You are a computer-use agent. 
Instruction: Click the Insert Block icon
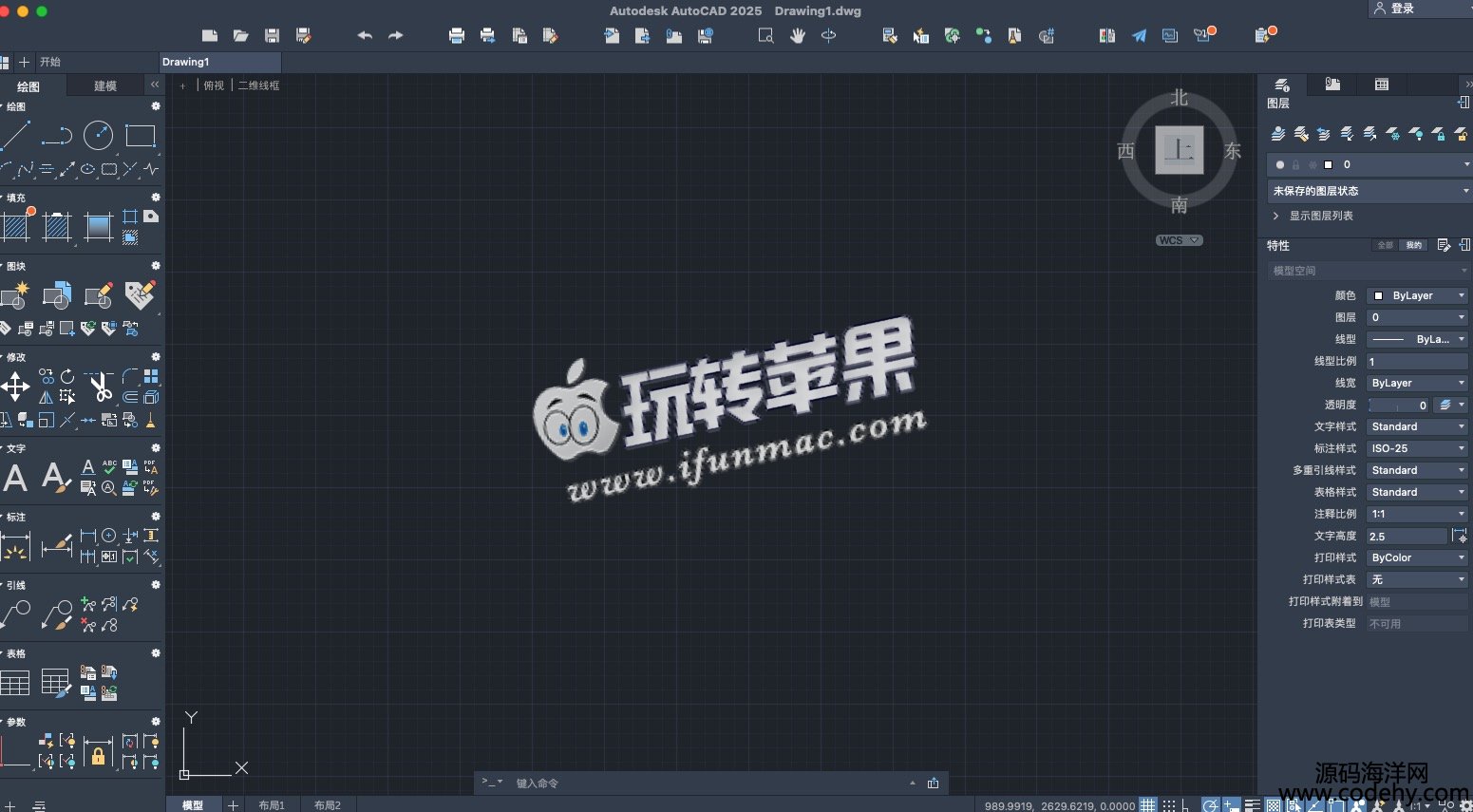point(57,295)
